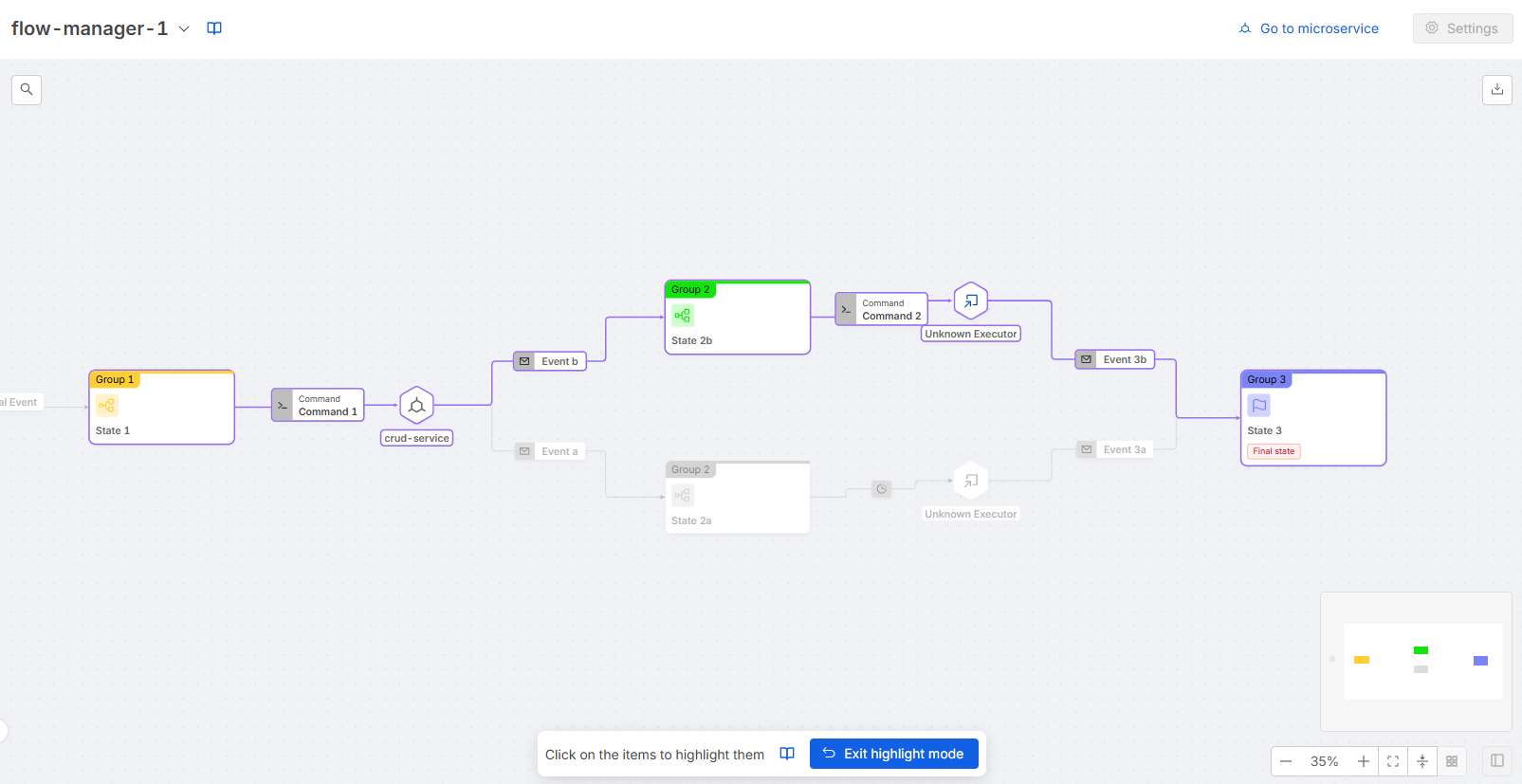This screenshot has height=784, width=1522.
Task: Toggle the grid layout view button
Action: coord(1452,761)
